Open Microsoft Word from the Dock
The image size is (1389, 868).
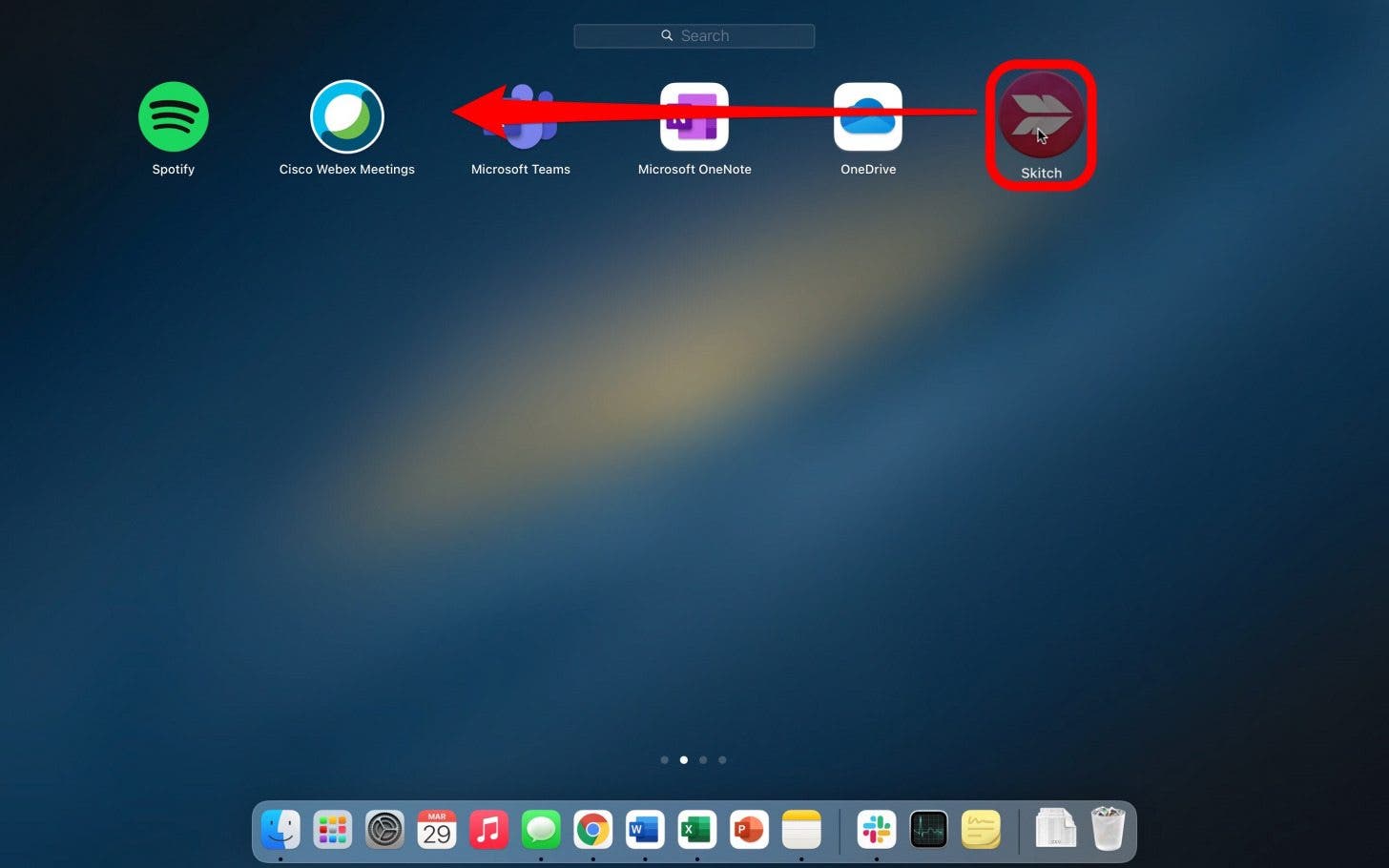pos(644,829)
